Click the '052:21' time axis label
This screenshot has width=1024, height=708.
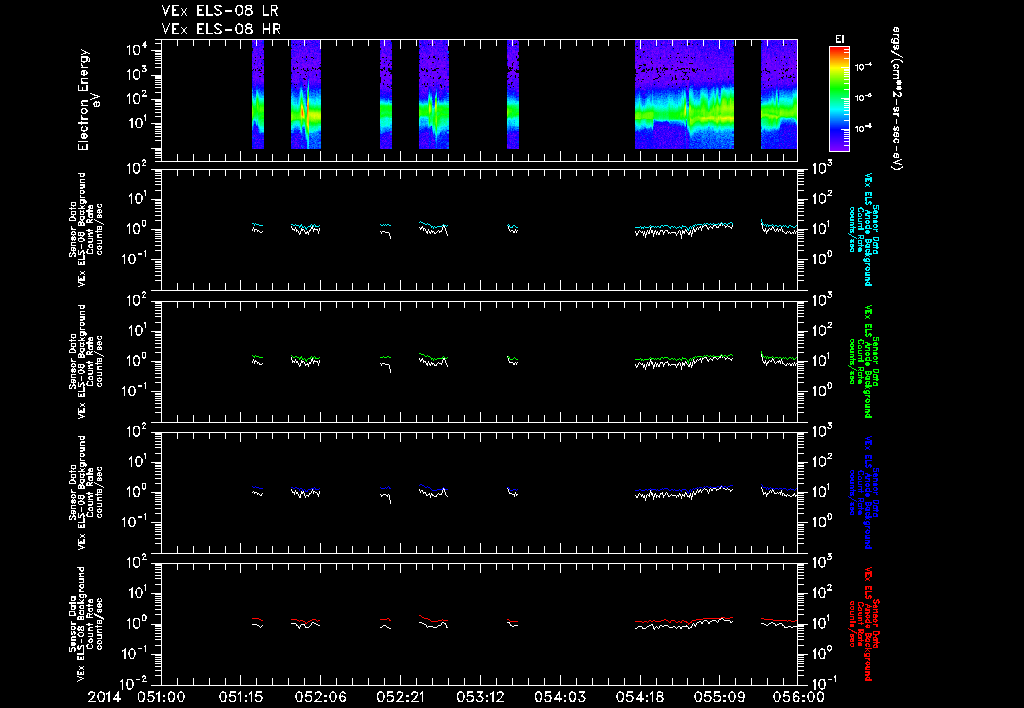coord(400,698)
